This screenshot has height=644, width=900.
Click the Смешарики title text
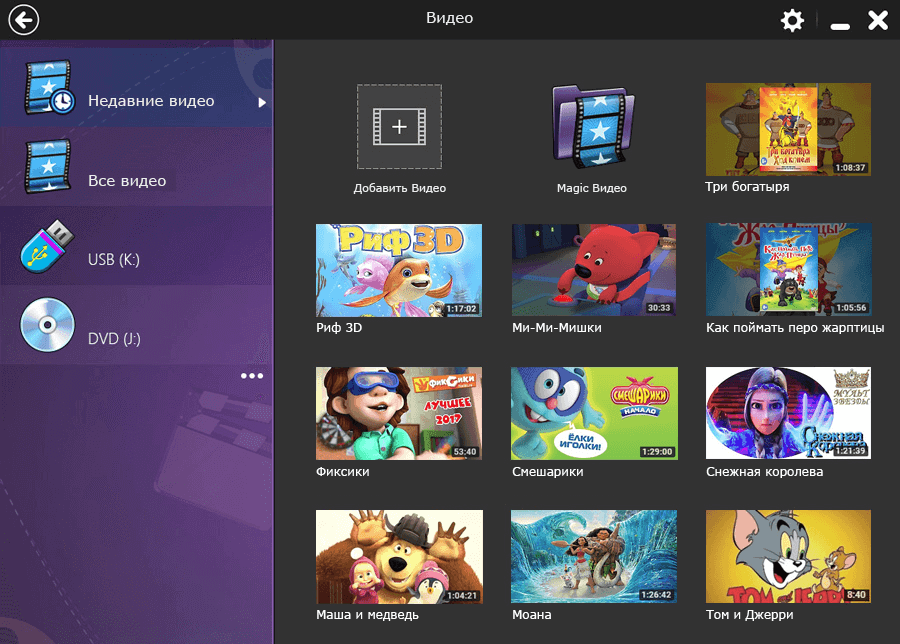(x=548, y=471)
